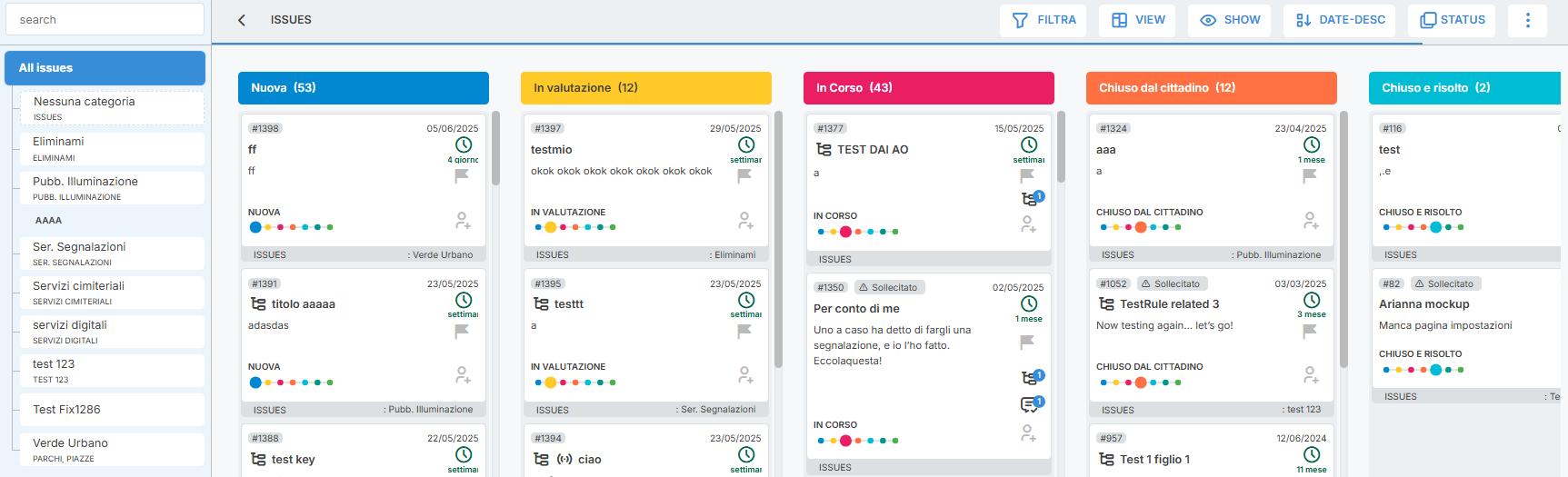Click the flag icon on issue #1398
1568x477 pixels.
tap(462, 175)
